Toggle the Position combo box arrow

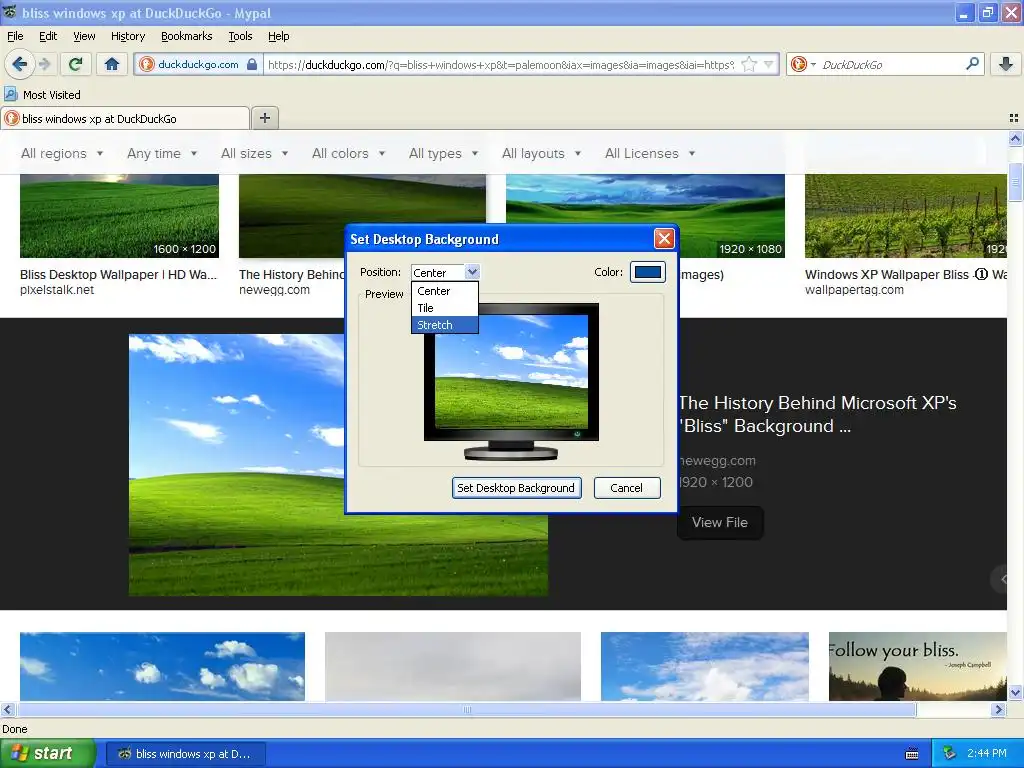click(x=472, y=272)
